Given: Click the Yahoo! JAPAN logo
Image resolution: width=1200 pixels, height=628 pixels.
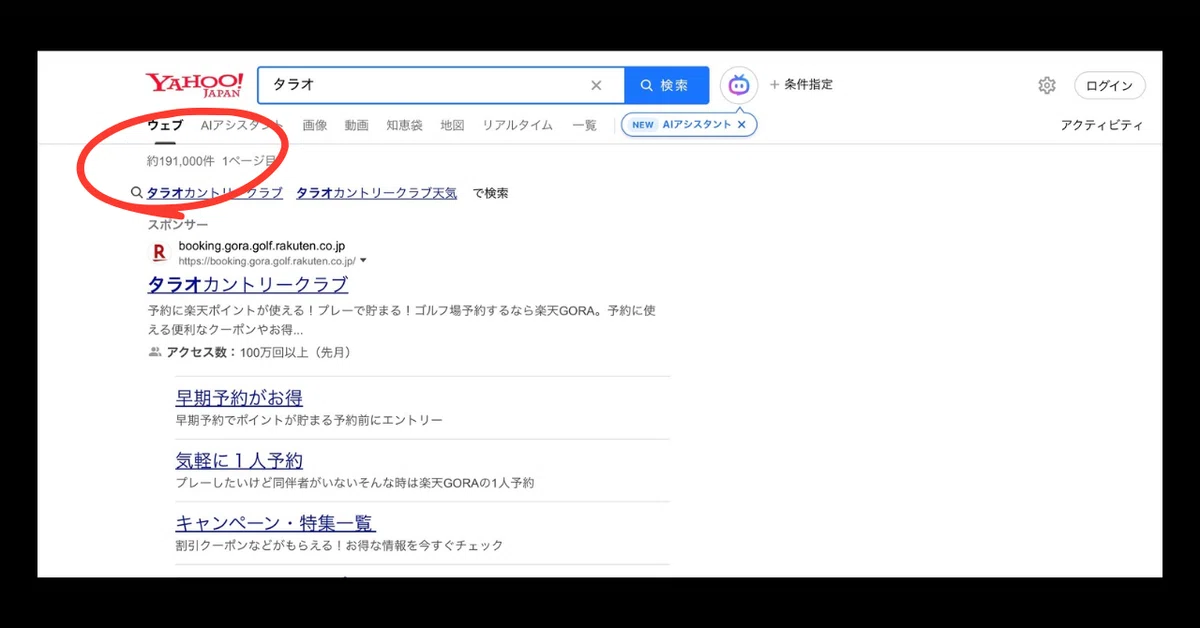Looking at the screenshot, I should click(194, 85).
